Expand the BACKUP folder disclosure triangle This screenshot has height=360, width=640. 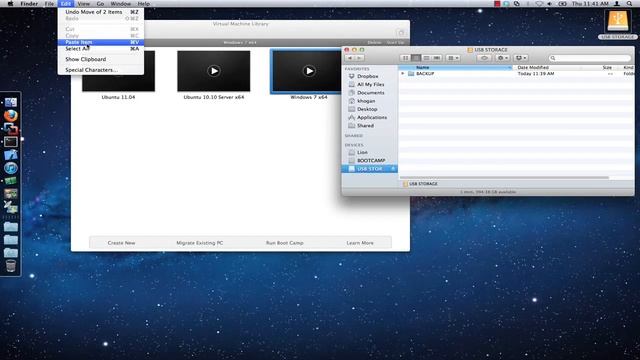[x=403, y=73]
